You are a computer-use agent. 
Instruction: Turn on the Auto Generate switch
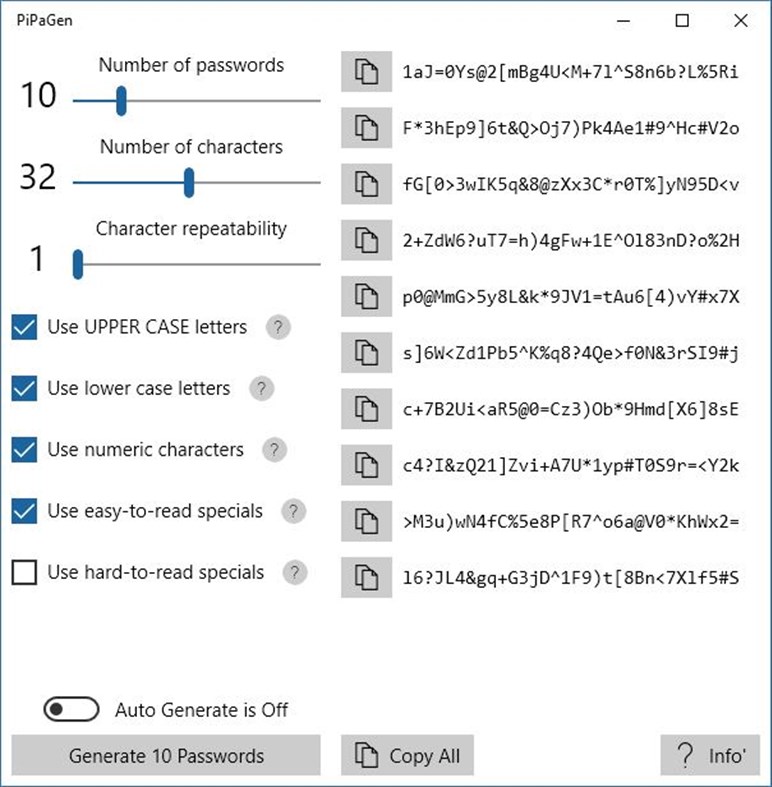pyautogui.click(x=71, y=709)
